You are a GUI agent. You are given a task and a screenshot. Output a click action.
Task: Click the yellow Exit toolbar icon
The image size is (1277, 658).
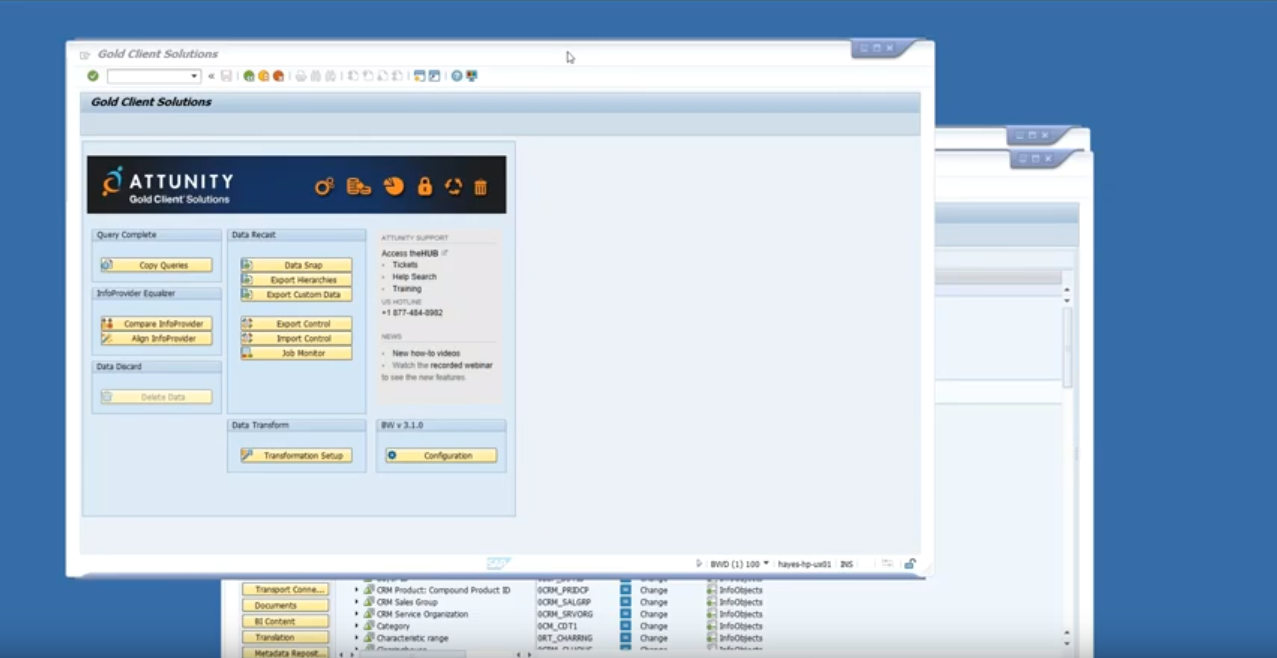click(x=264, y=76)
